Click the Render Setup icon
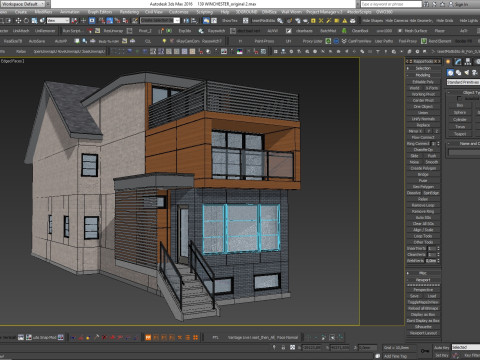This screenshot has height=360, width=480. click(289, 21)
